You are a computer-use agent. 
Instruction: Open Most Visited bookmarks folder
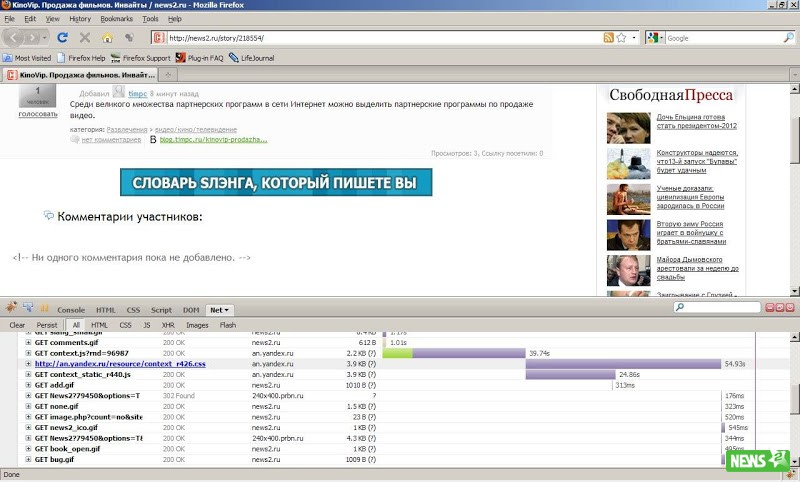(27, 58)
